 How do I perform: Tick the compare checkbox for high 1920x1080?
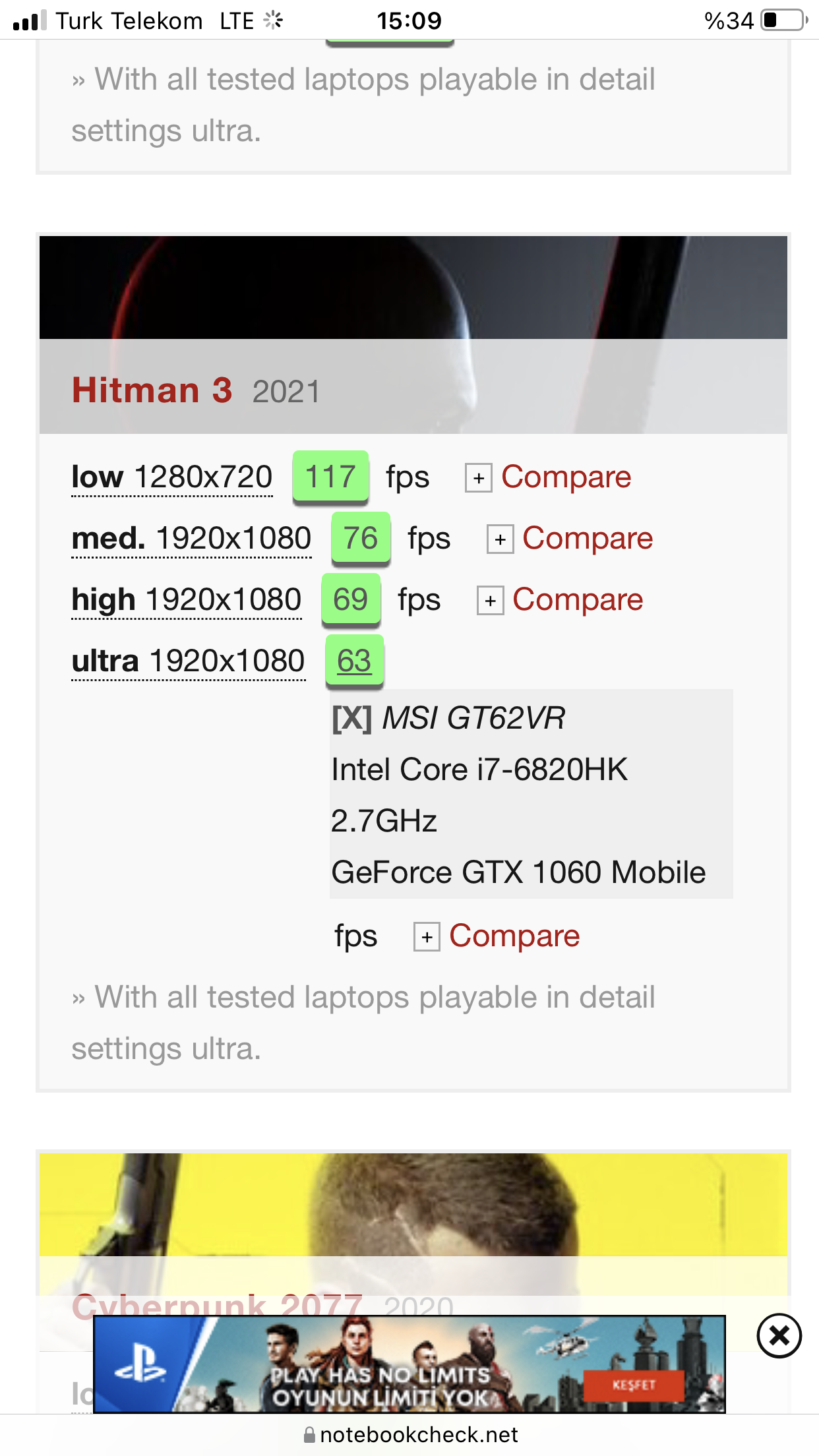pos(490,601)
